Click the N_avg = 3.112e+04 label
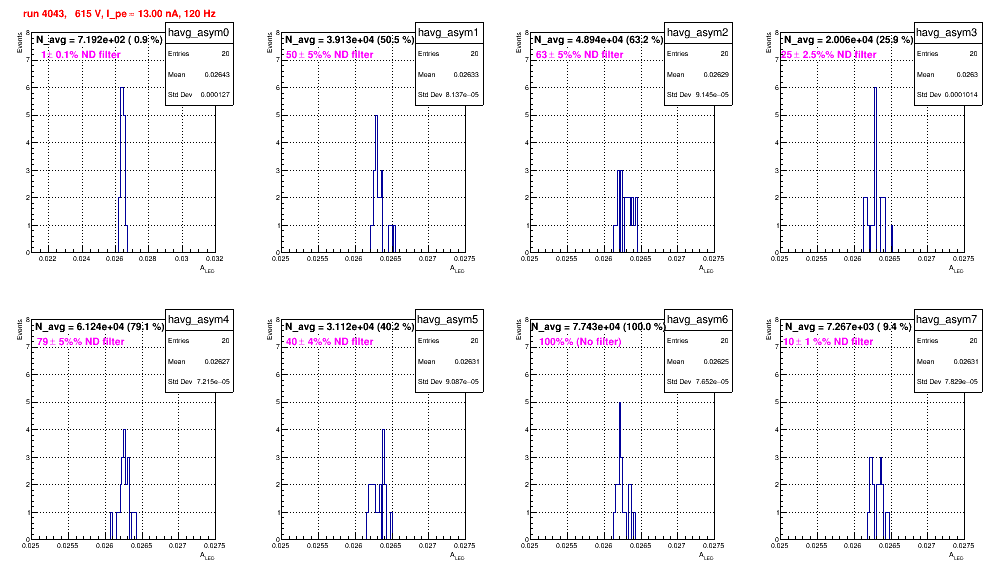 point(349,326)
